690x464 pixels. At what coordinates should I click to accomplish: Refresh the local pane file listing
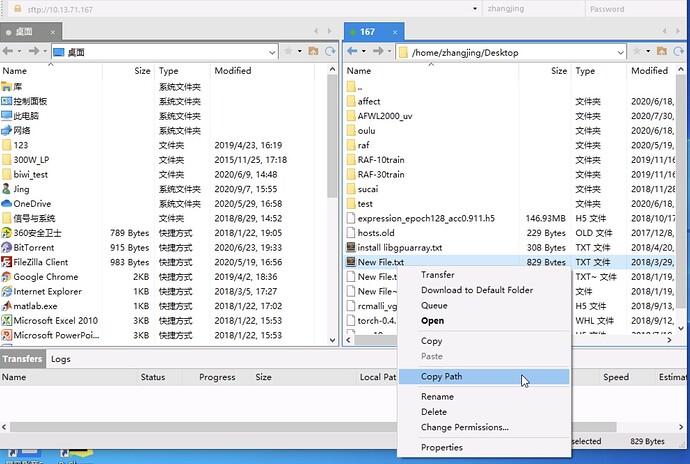(x=329, y=51)
